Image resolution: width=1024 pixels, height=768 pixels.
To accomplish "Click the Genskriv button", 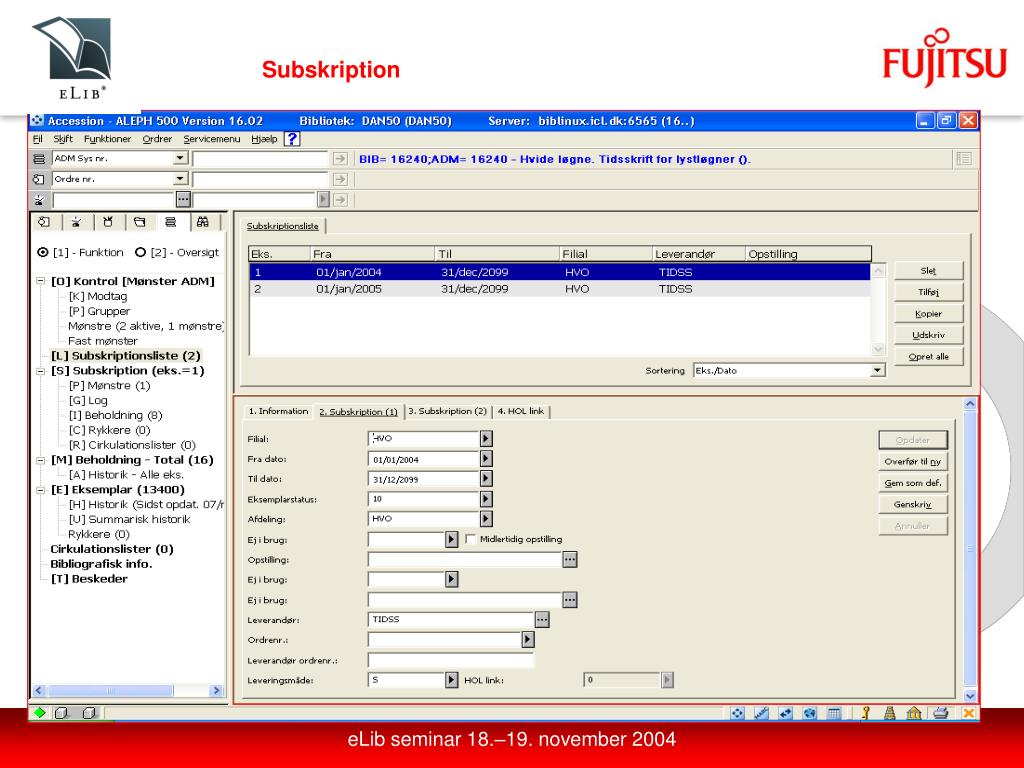I will pyautogui.click(x=912, y=505).
